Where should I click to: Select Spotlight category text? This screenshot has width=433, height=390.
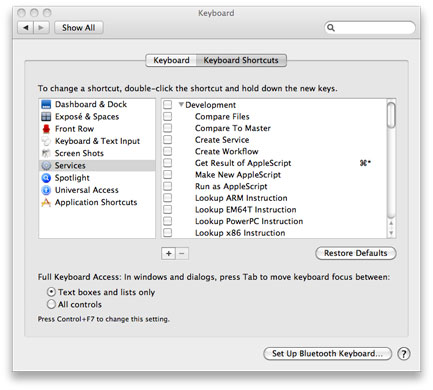pyautogui.click(x=72, y=178)
